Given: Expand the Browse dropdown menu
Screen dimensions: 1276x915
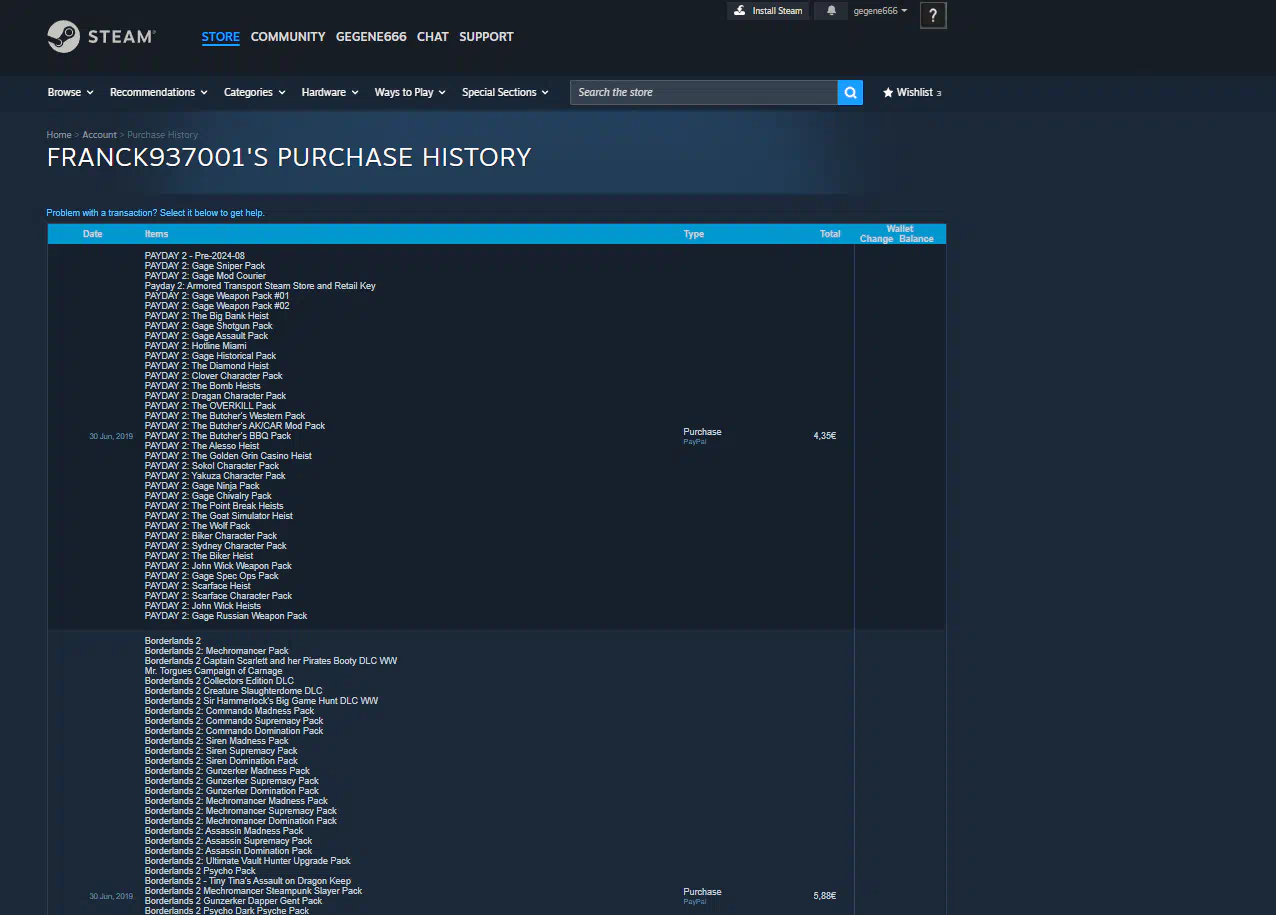Looking at the screenshot, I should pos(70,92).
